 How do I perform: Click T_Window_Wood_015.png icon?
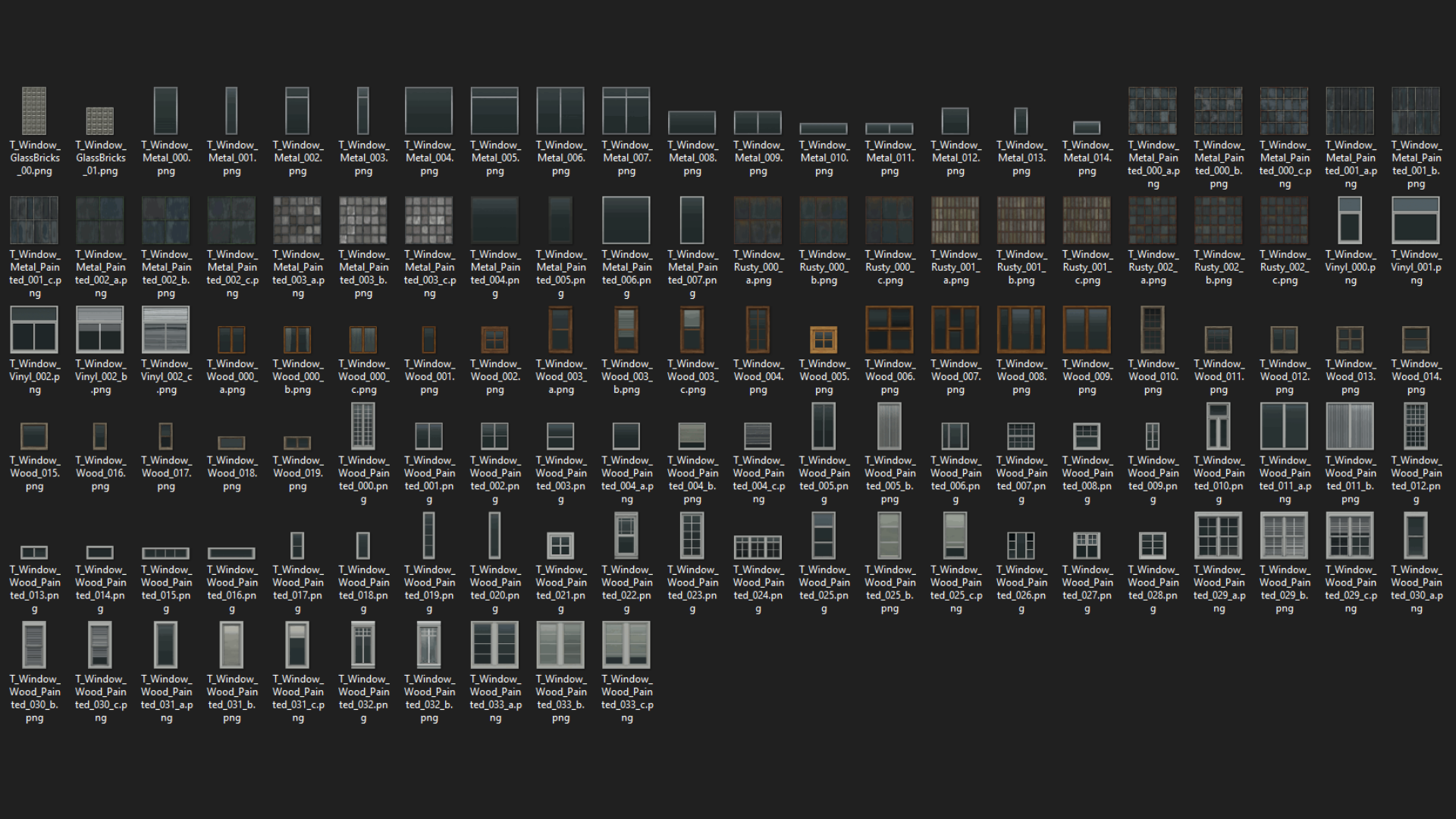pyautogui.click(x=34, y=436)
